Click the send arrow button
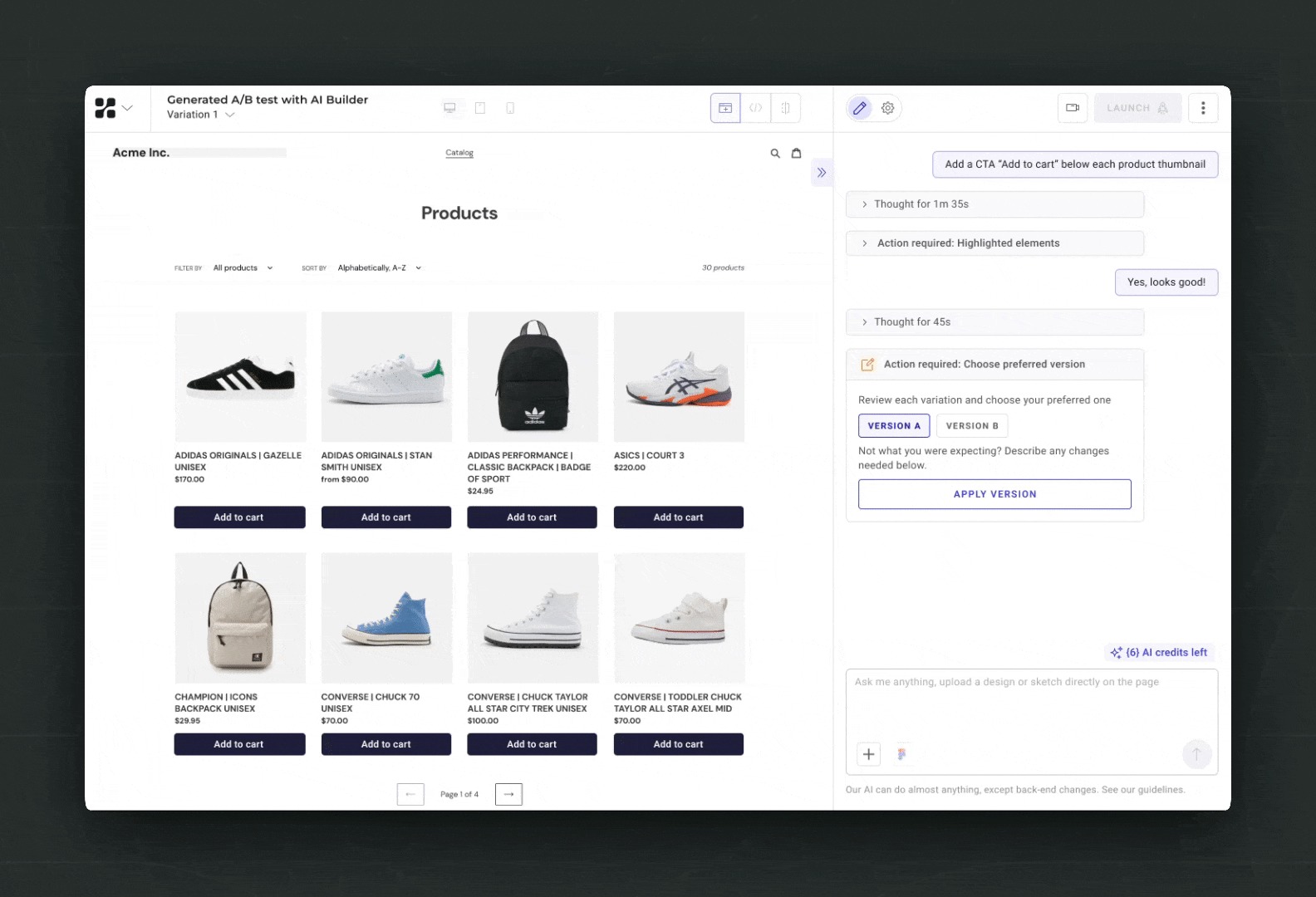Viewport: 1316px width, 897px height. 1196,754
